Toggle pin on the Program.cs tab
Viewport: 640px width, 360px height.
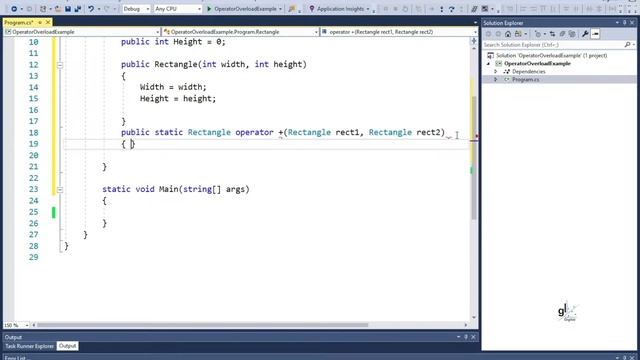[x=40, y=22]
